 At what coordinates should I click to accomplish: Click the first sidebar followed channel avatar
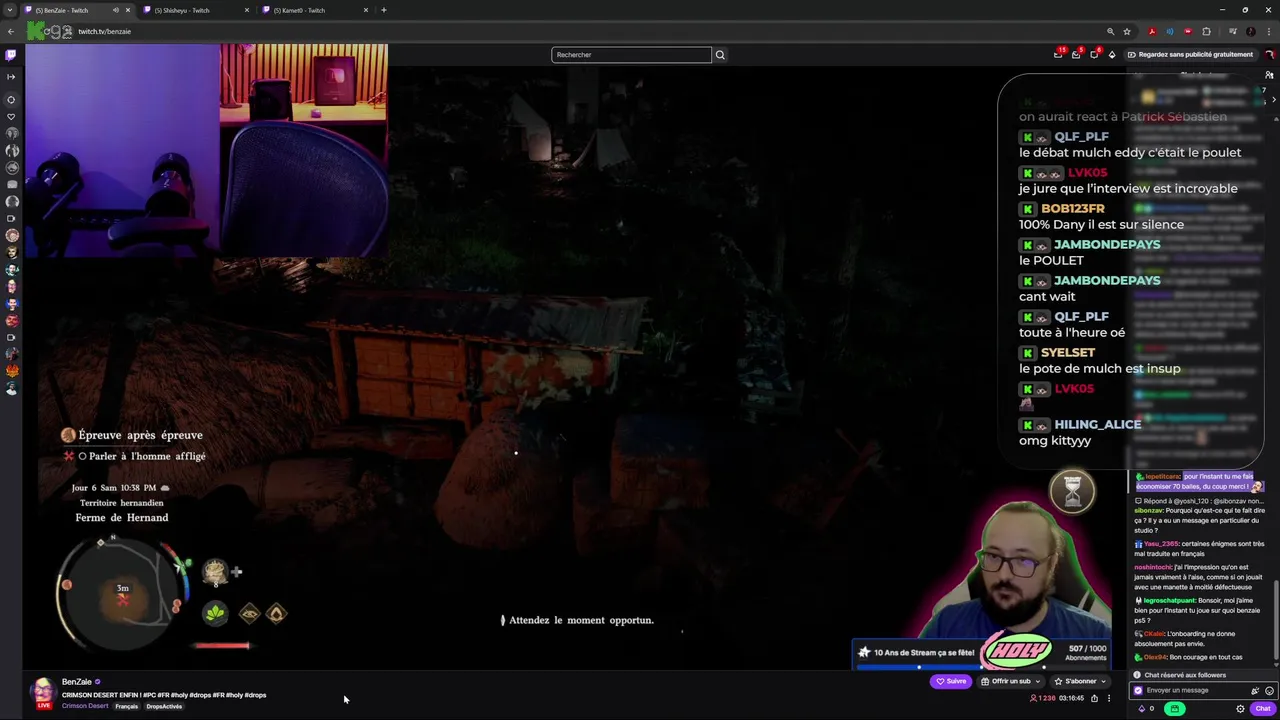click(11, 132)
